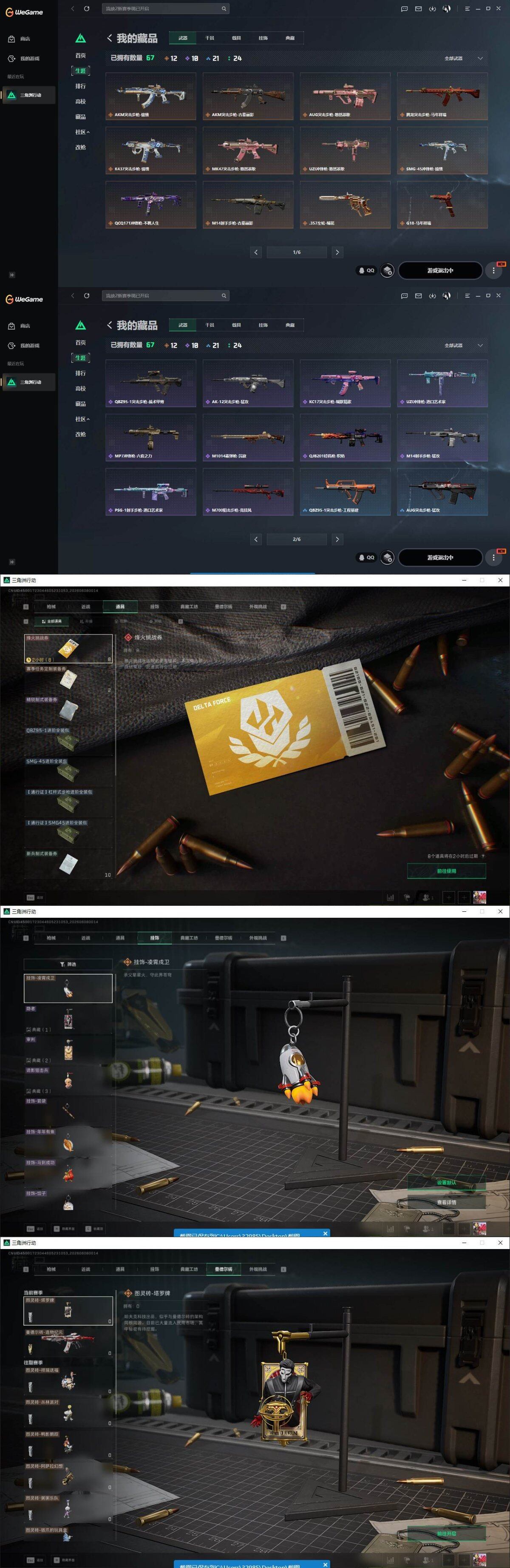Open the KC17突击步枪 skin card
510x1568 pixels.
tap(345, 384)
